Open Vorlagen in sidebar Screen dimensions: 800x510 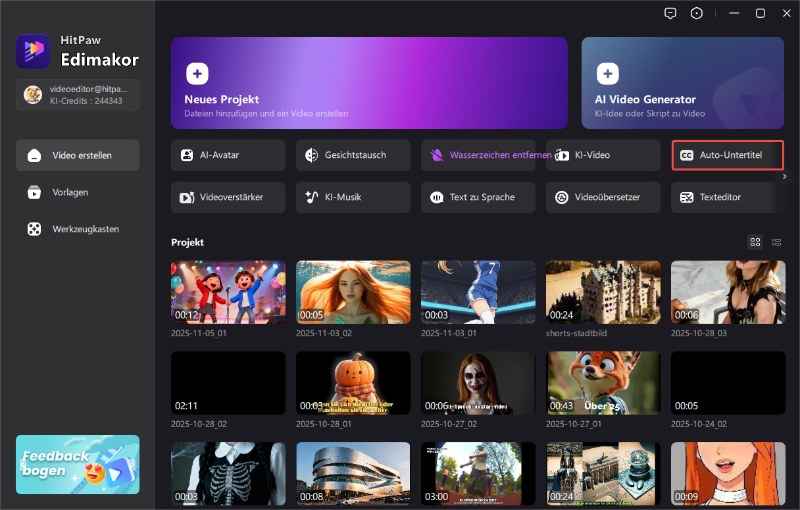(78, 192)
